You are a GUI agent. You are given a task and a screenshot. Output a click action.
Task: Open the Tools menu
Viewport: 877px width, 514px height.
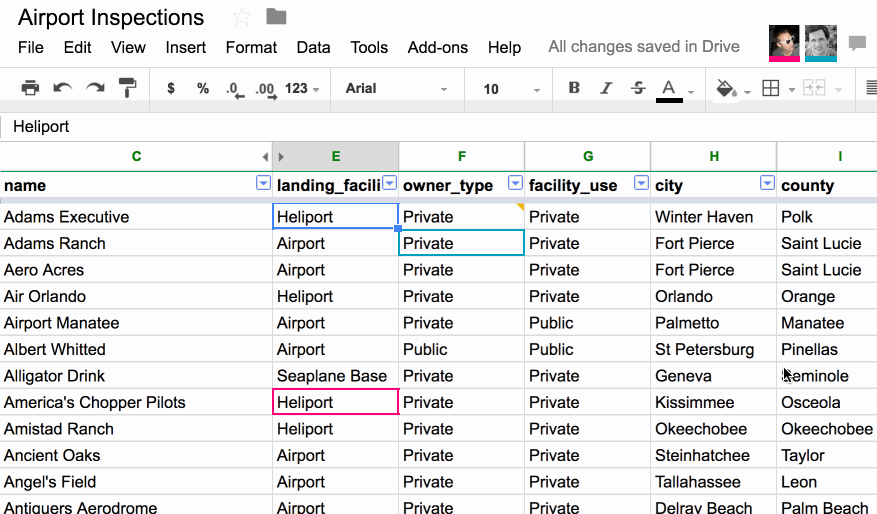(369, 48)
